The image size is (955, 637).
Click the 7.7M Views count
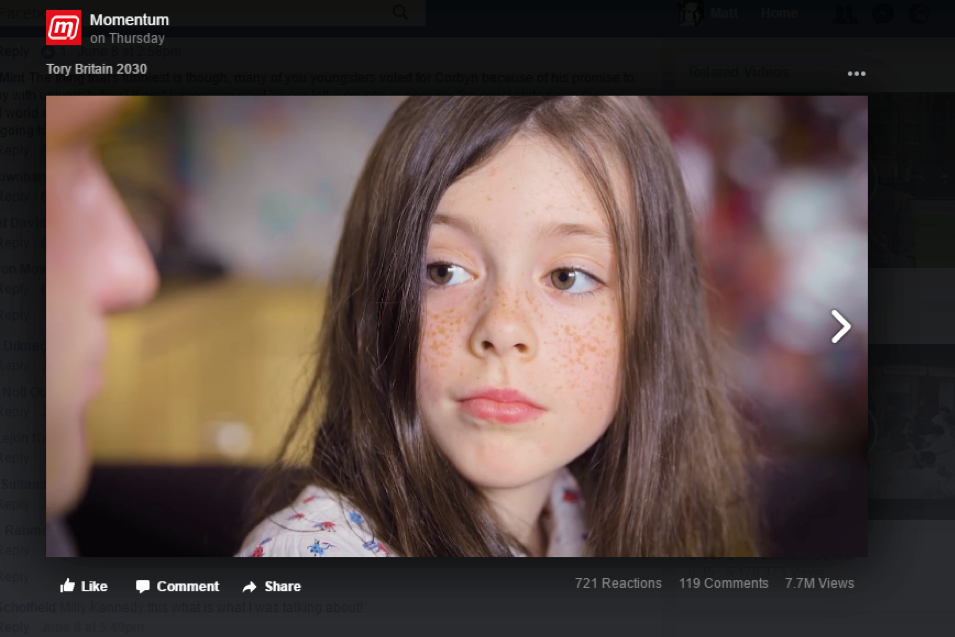[819, 583]
